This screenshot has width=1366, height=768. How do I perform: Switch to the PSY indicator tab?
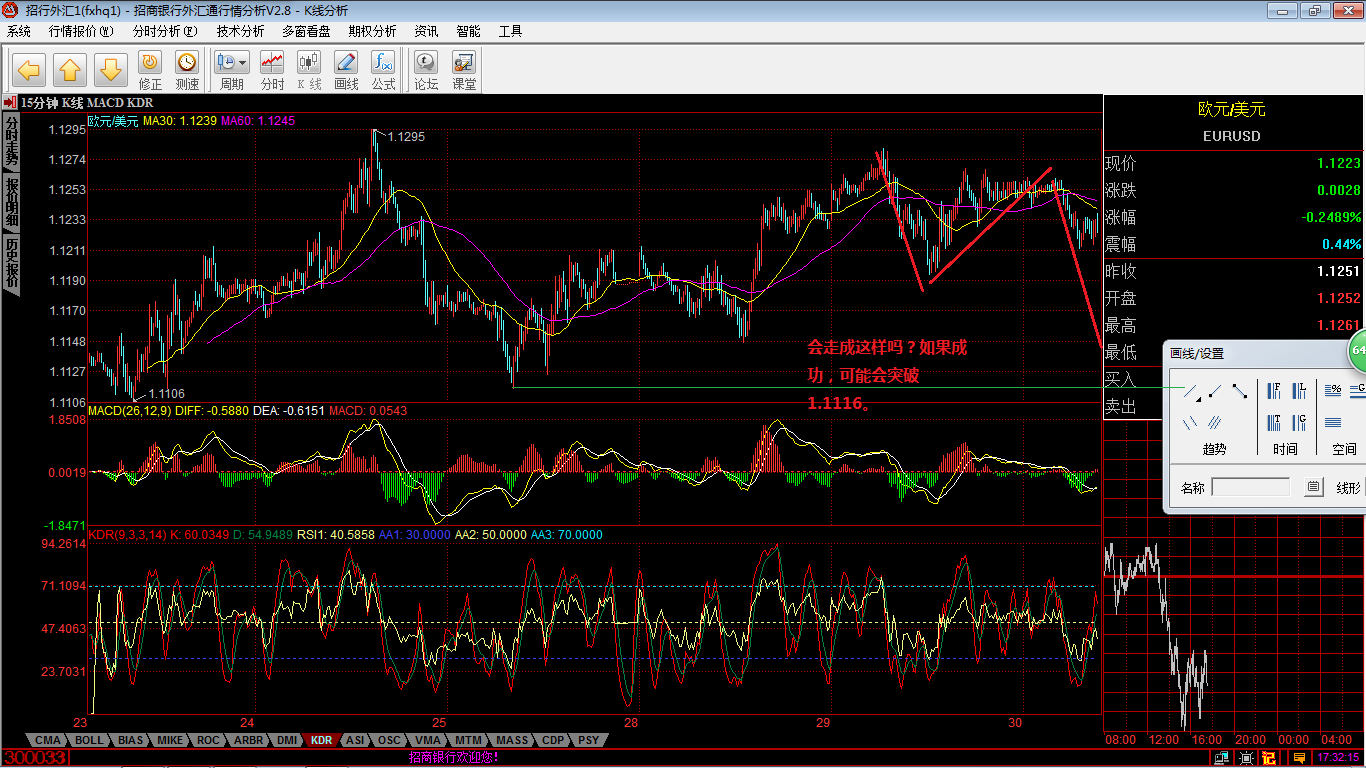(590, 740)
